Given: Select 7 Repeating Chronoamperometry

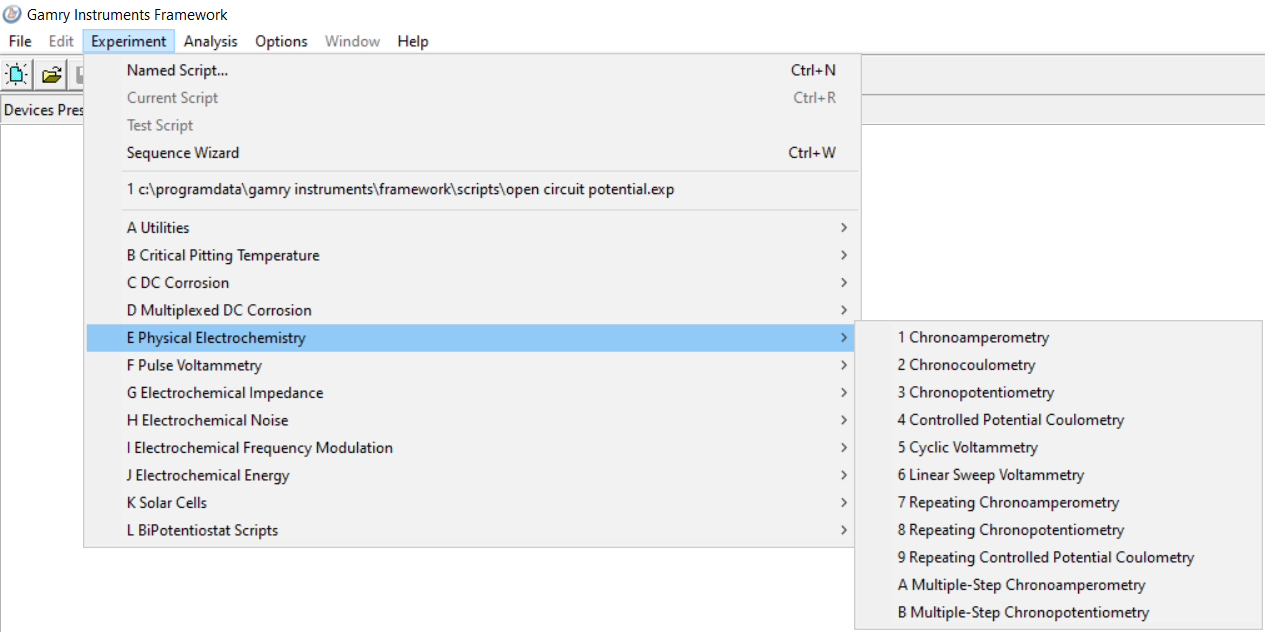Looking at the screenshot, I should 1059,503.
